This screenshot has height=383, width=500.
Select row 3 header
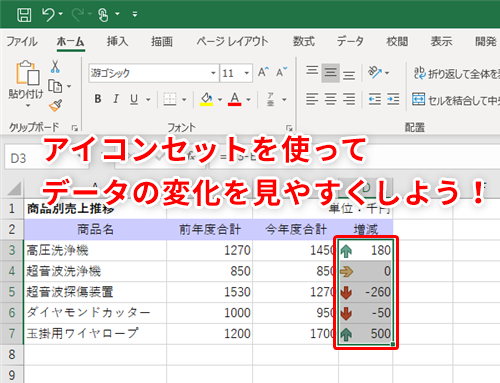click(12, 250)
